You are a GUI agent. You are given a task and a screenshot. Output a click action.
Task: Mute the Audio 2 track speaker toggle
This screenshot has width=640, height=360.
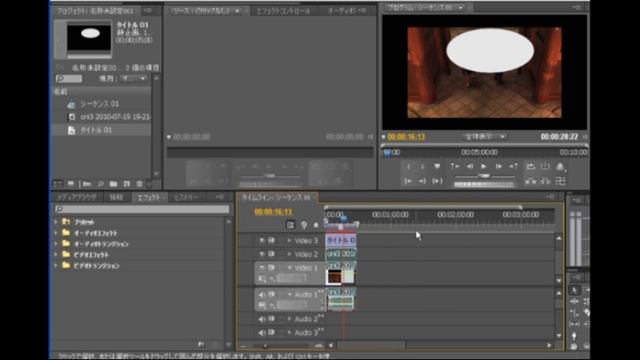(x=262, y=319)
